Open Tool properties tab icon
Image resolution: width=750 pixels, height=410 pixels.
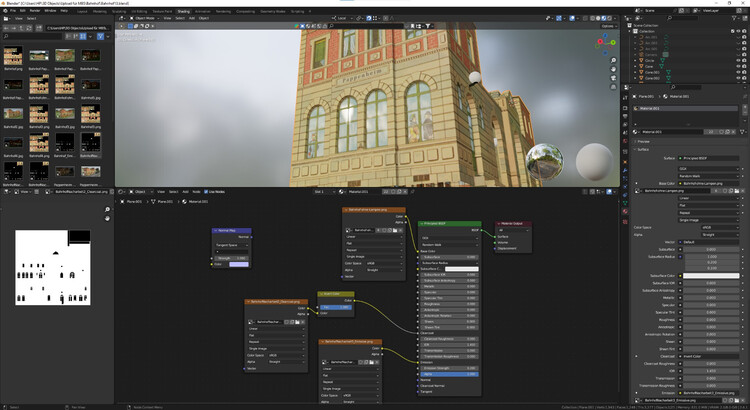[x=625, y=98]
